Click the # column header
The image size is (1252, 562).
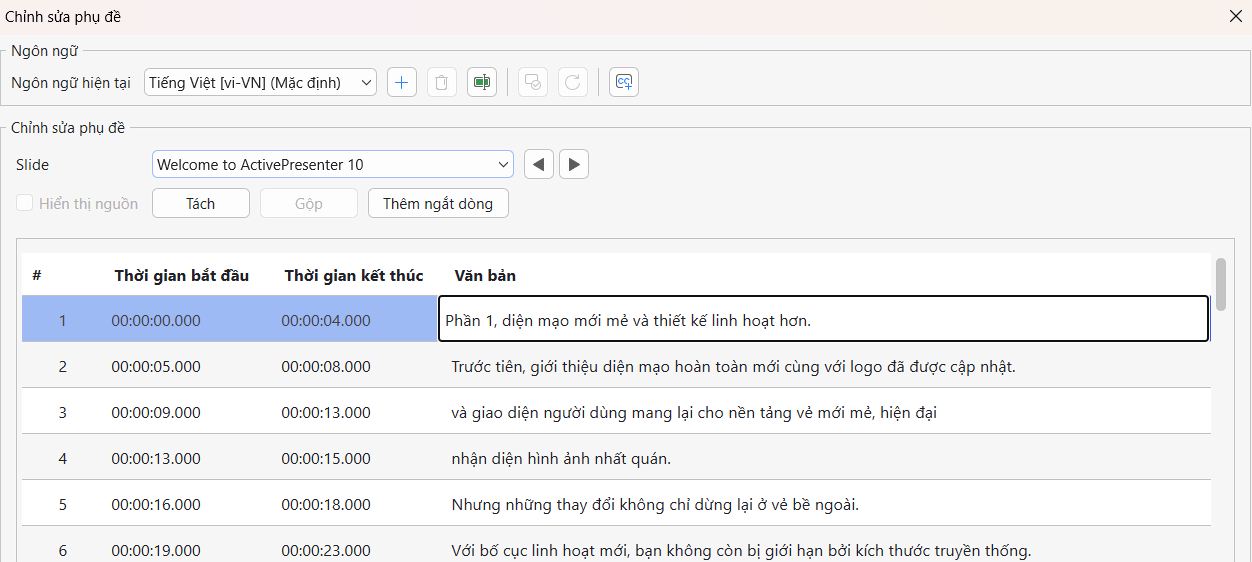point(37,275)
